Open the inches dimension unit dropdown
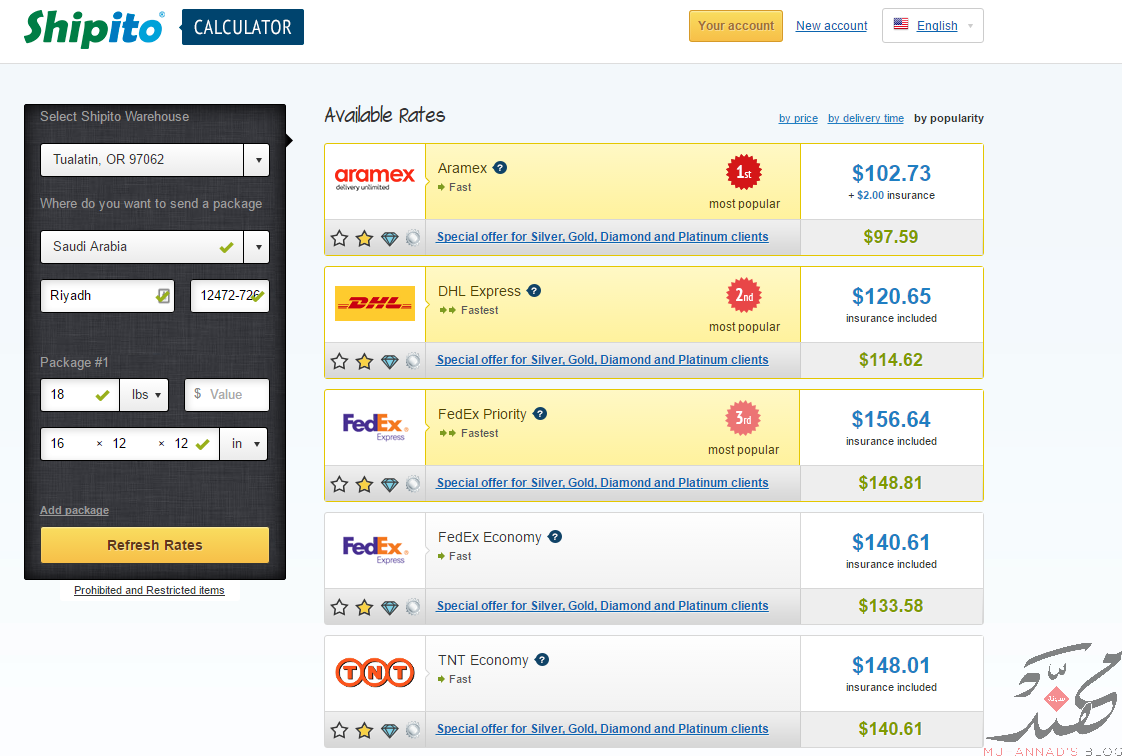Screen dimensions: 1122x756 tap(244, 444)
